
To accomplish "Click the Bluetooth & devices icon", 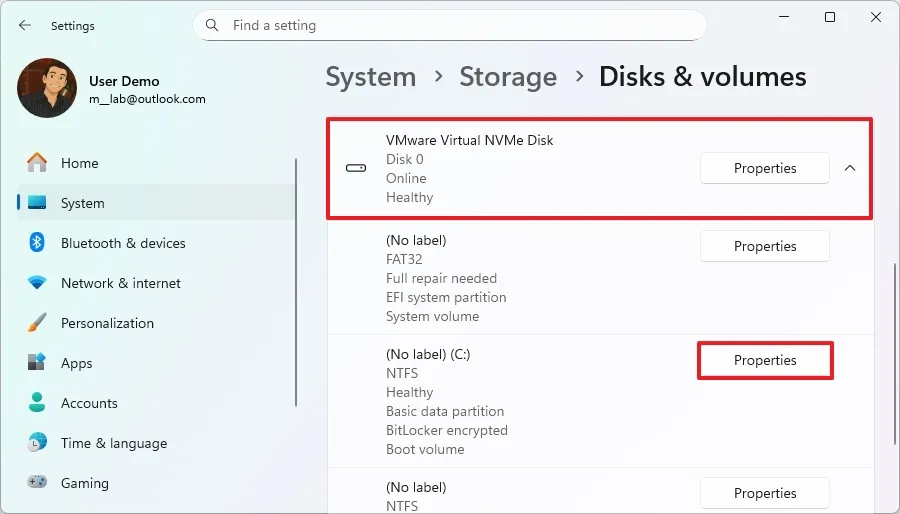I will click(37, 243).
